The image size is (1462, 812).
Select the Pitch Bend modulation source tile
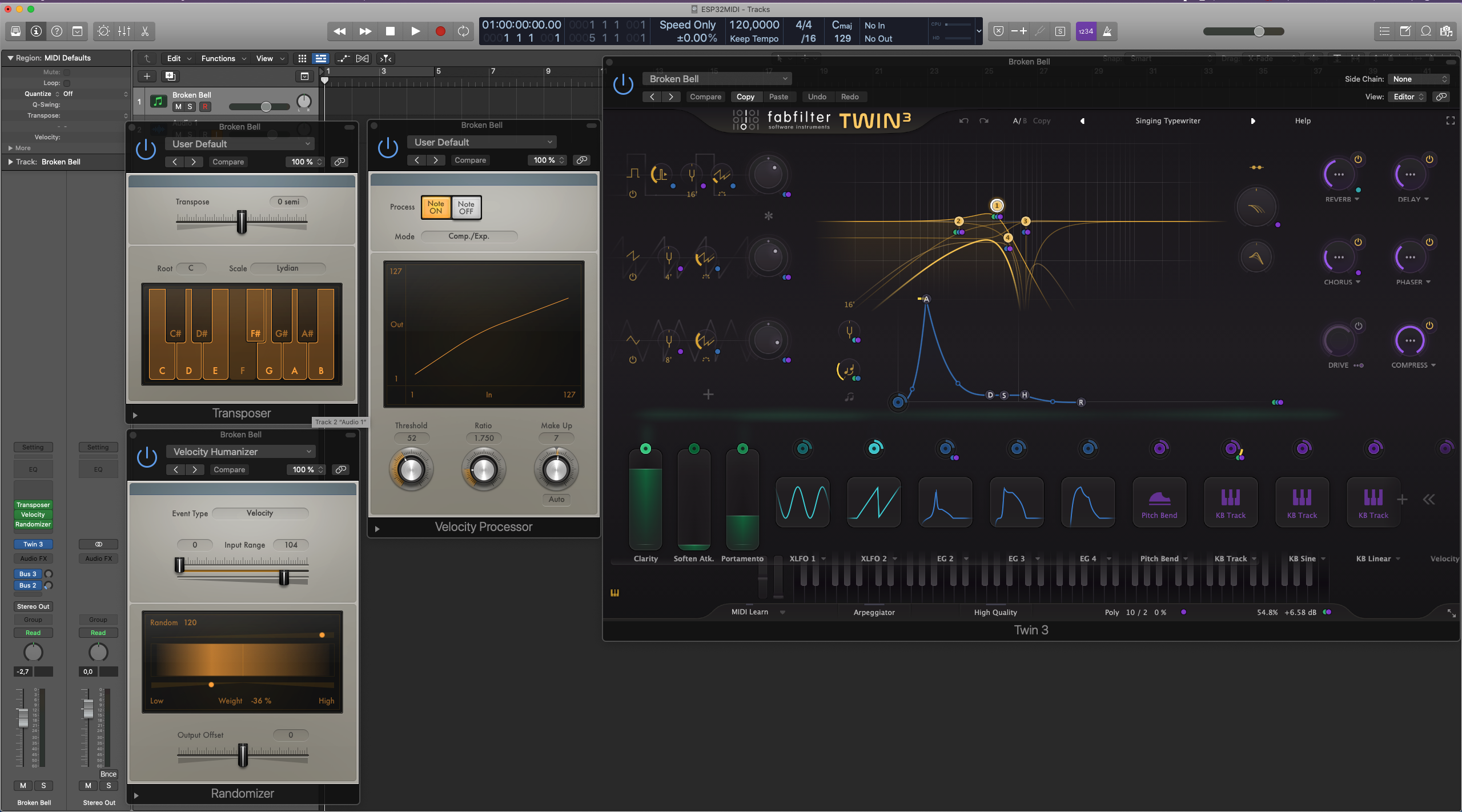tap(1159, 502)
